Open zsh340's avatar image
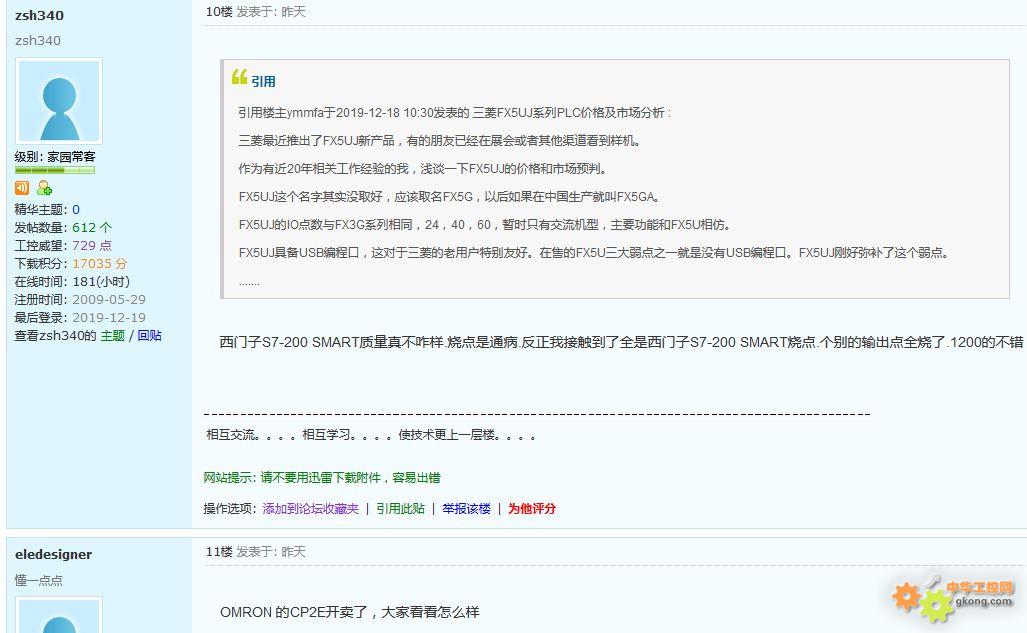The height and width of the screenshot is (633, 1027). [59, 101]
